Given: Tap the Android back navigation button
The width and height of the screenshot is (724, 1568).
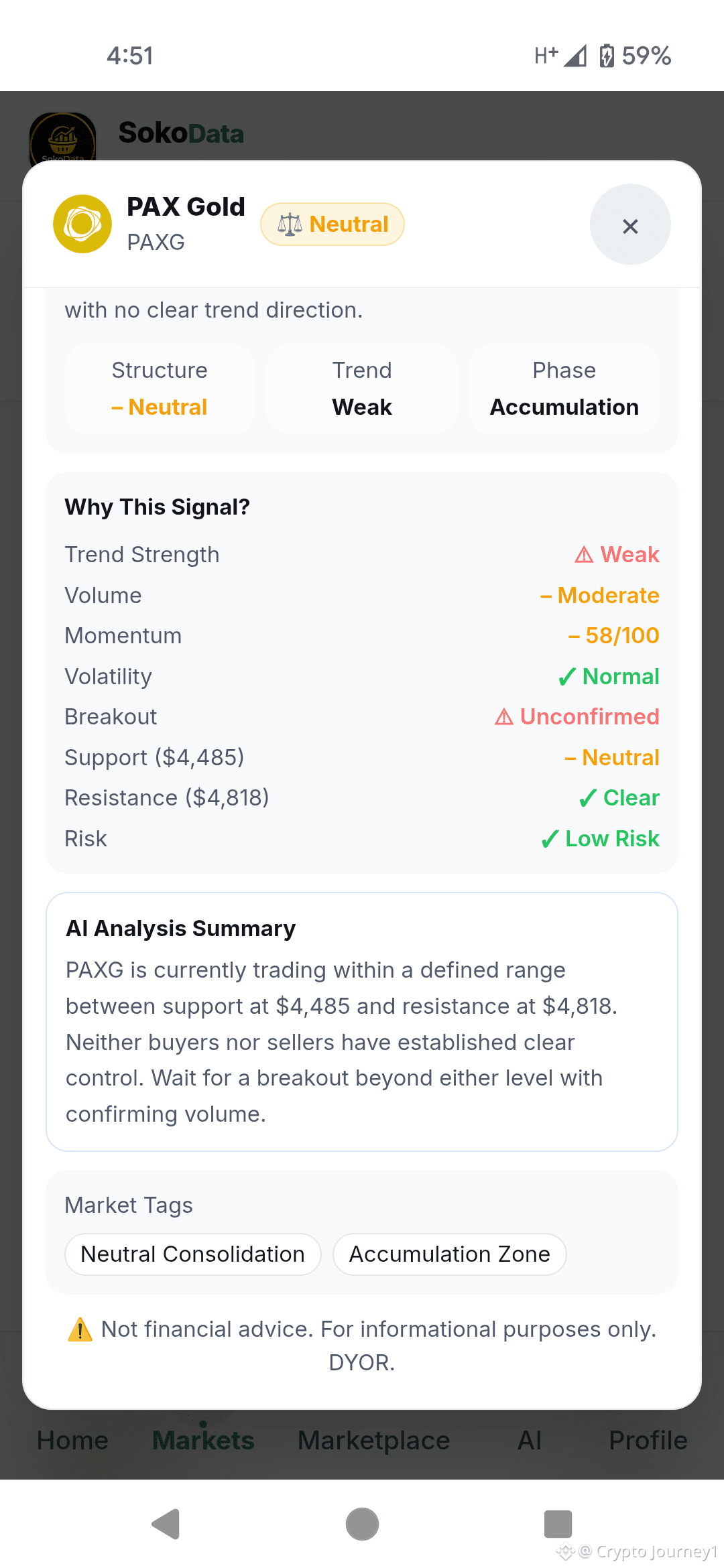Looking at the screenshot, I should (166, 1524).
